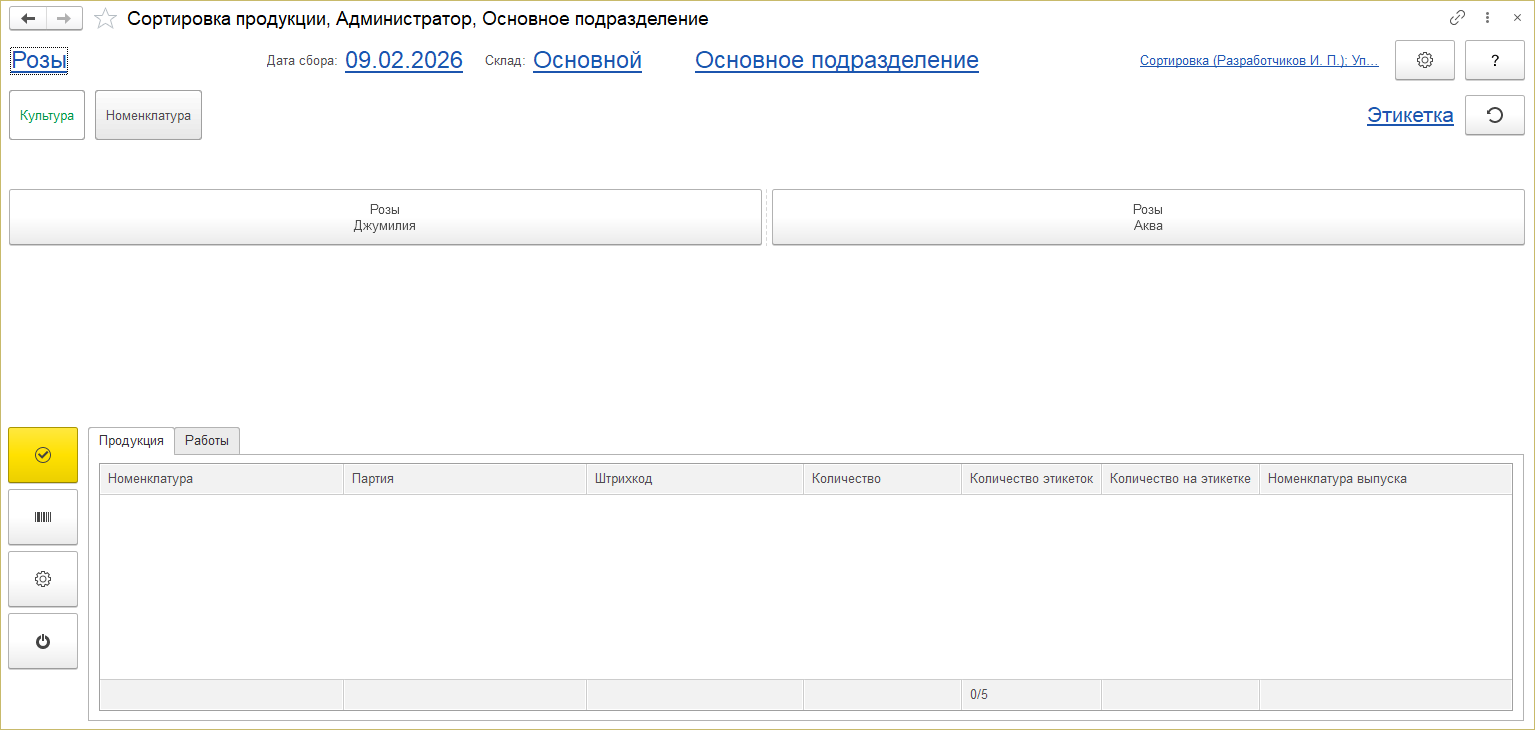Open the gear settings in the top-right header
This screenshot has height=730, width=1535.
(x=1425, y=60)
